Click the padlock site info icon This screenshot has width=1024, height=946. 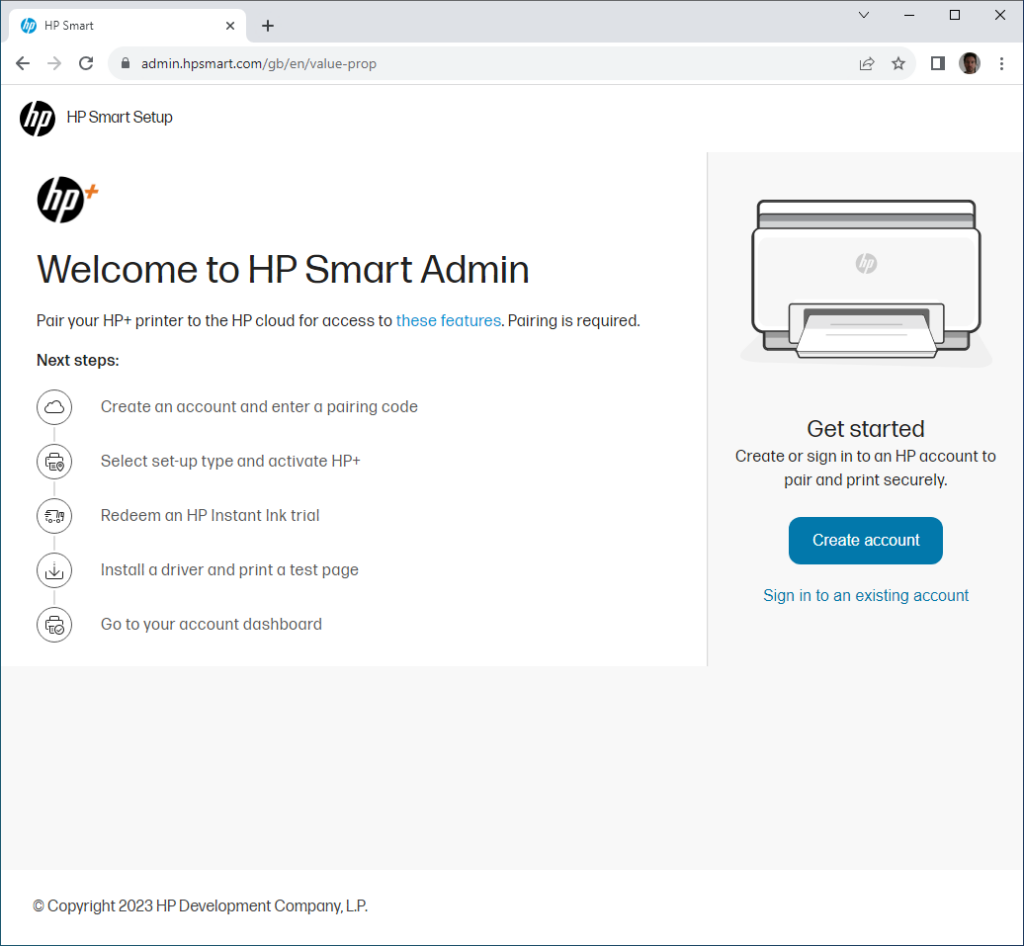pos(125,63)
